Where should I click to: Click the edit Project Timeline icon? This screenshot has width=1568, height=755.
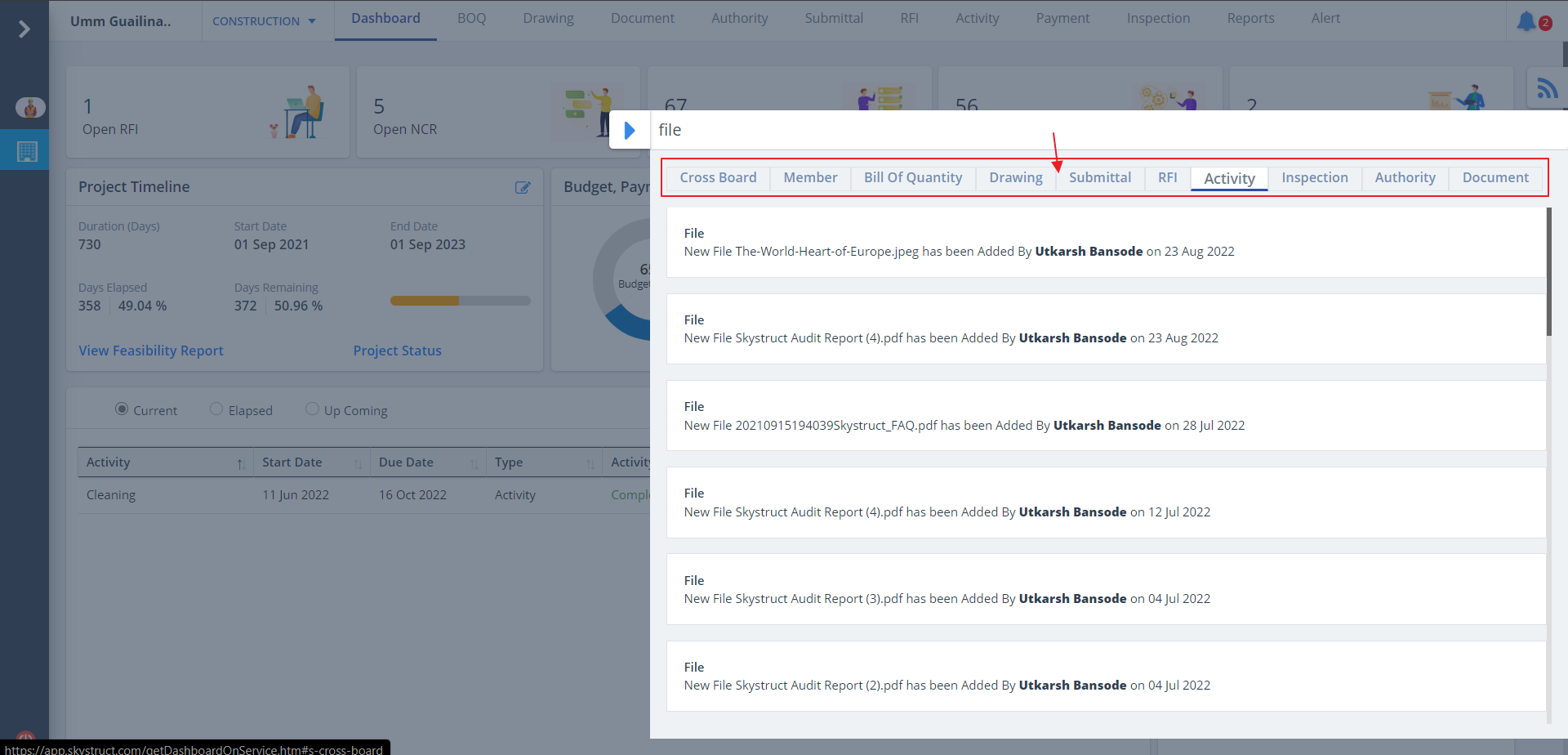coord(523,187)
